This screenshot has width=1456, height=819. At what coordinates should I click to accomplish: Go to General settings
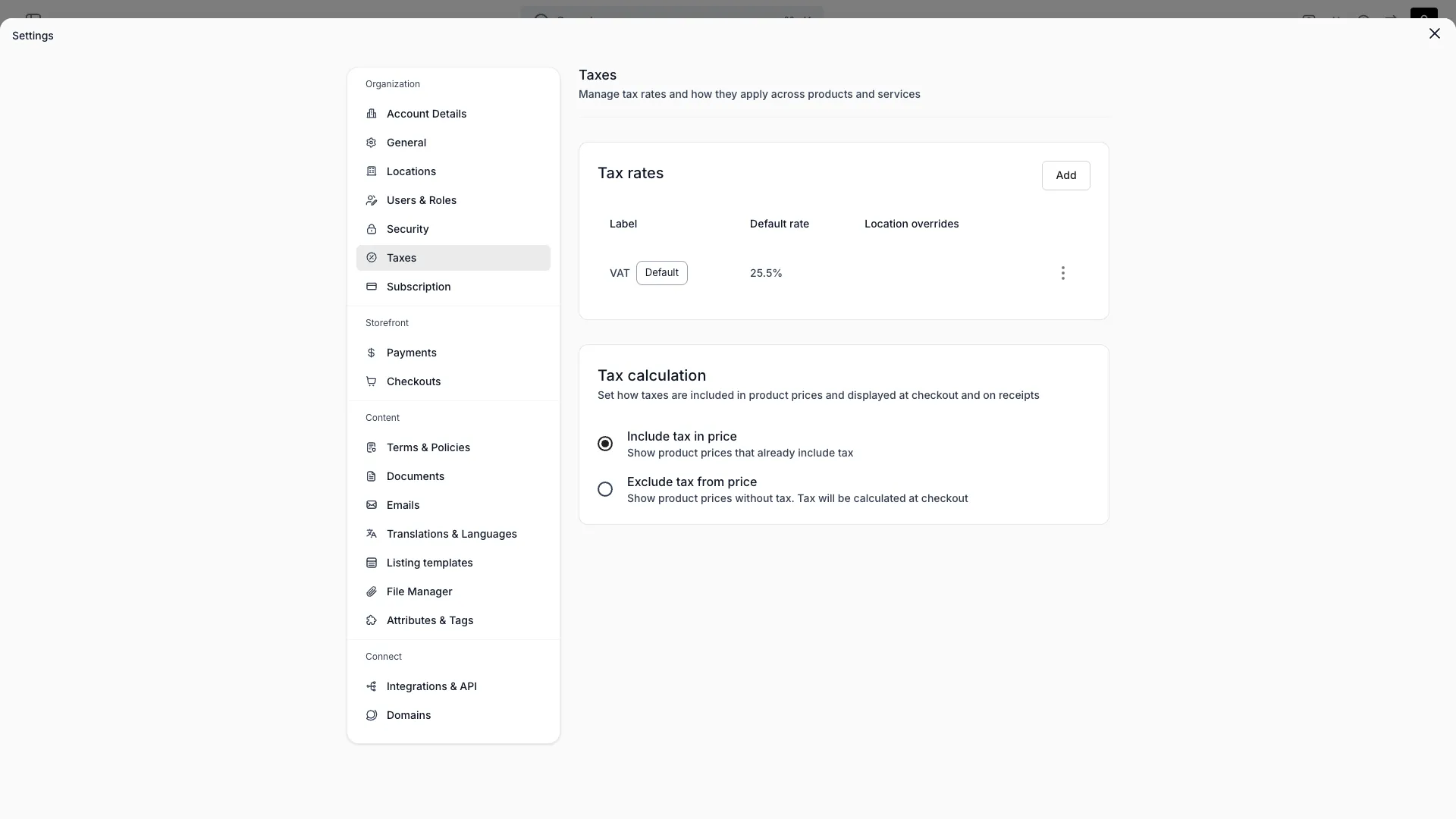coord(453,143)
